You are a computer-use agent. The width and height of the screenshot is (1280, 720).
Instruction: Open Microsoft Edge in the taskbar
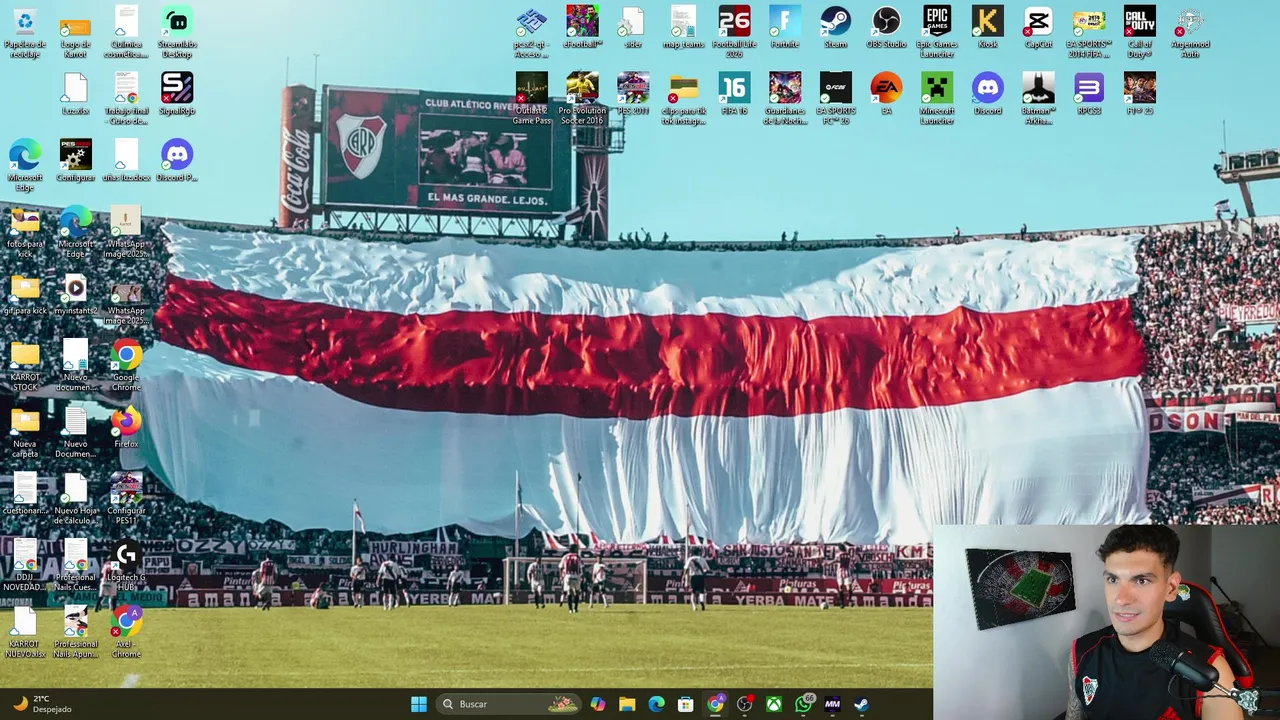tap(656, 704)
